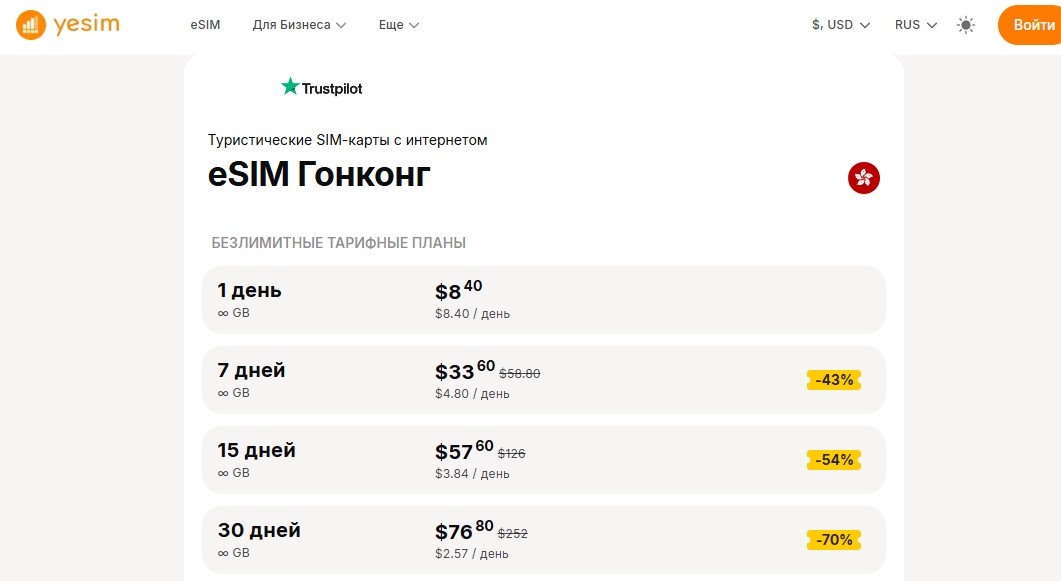Image resolution: width=1061 pixels, height=581 pixels.
Task: Expand the Еще menu
Action: pyautogui.click(x=398, y=25)
